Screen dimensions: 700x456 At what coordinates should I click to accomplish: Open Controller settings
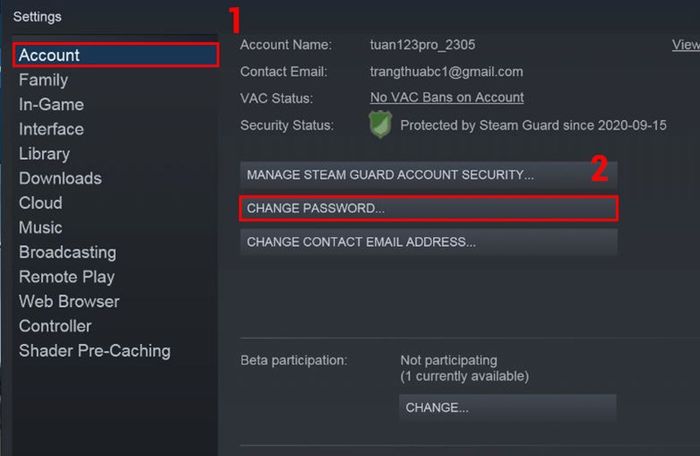pyautogui.click(x=55, y=326)
